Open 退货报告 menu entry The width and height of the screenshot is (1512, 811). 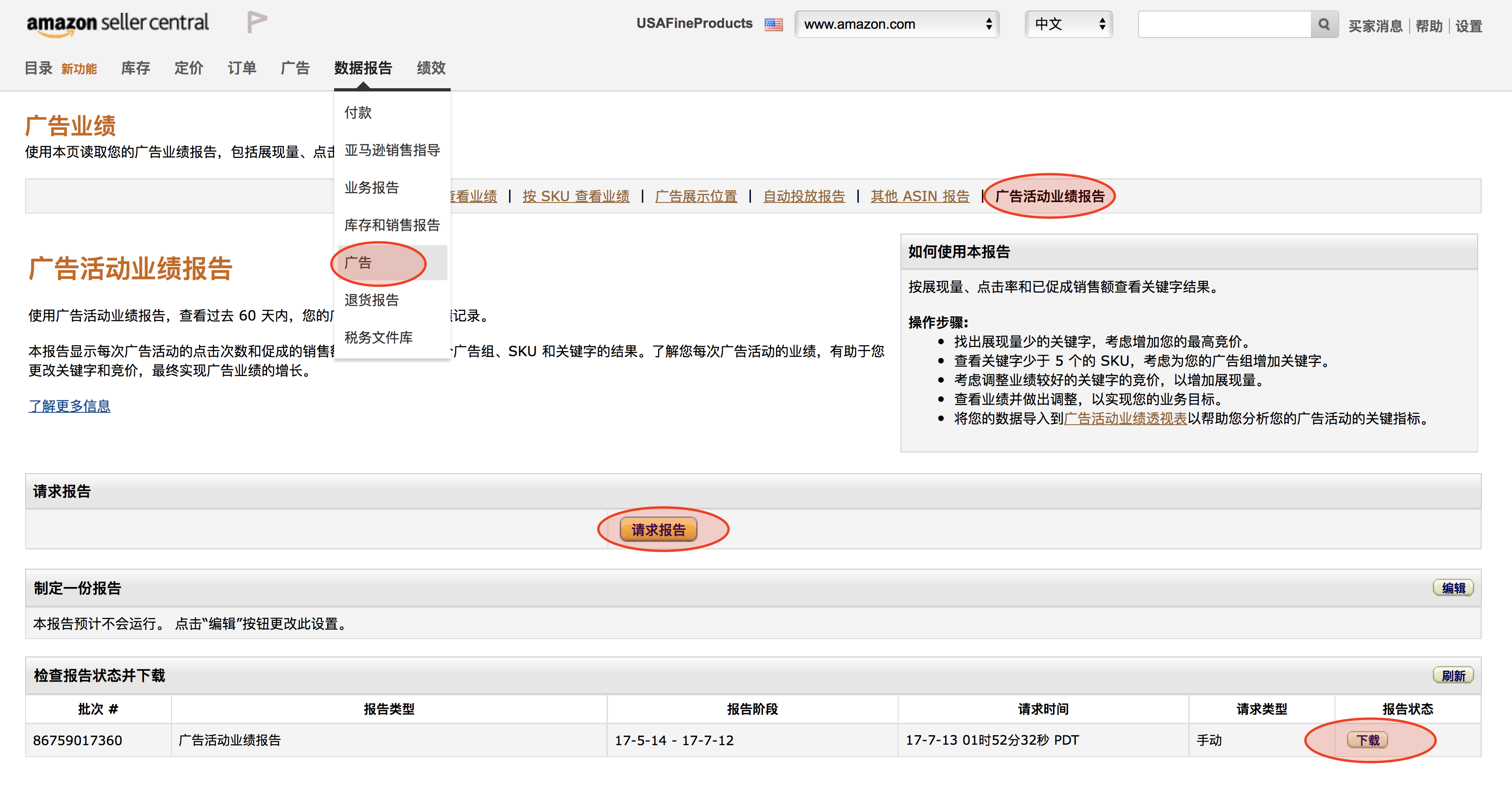(372, 300)
